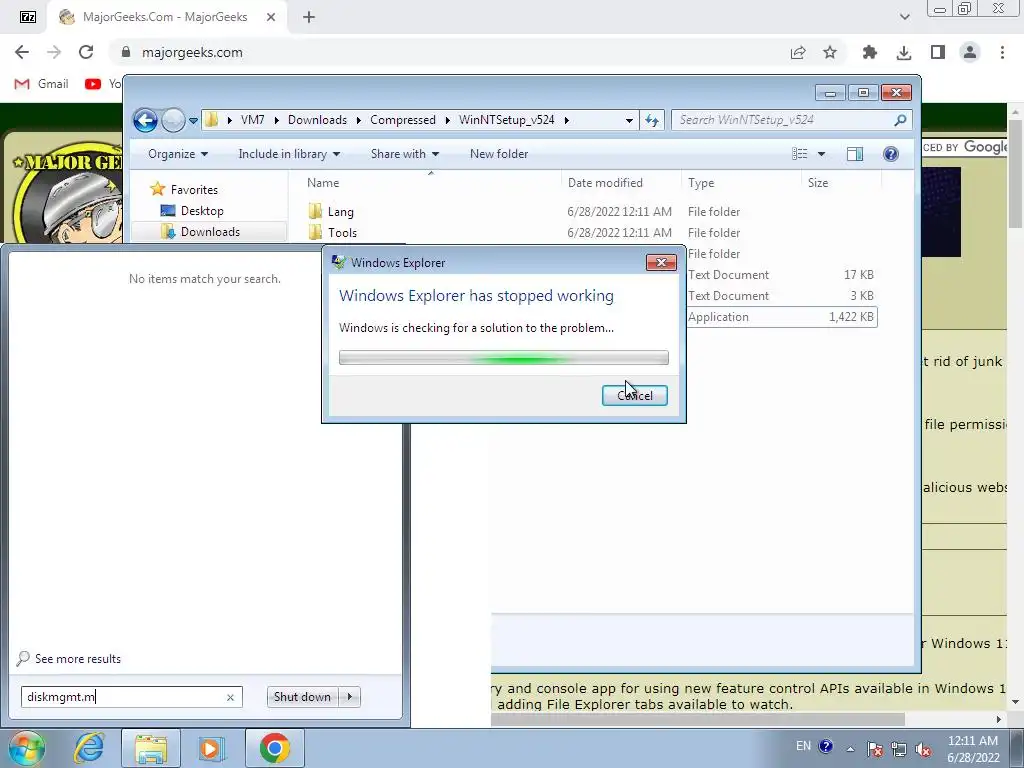The width and height of the screenshot is (1024, 768).
Task: Sort by Name column header
Action: [430, 183]
